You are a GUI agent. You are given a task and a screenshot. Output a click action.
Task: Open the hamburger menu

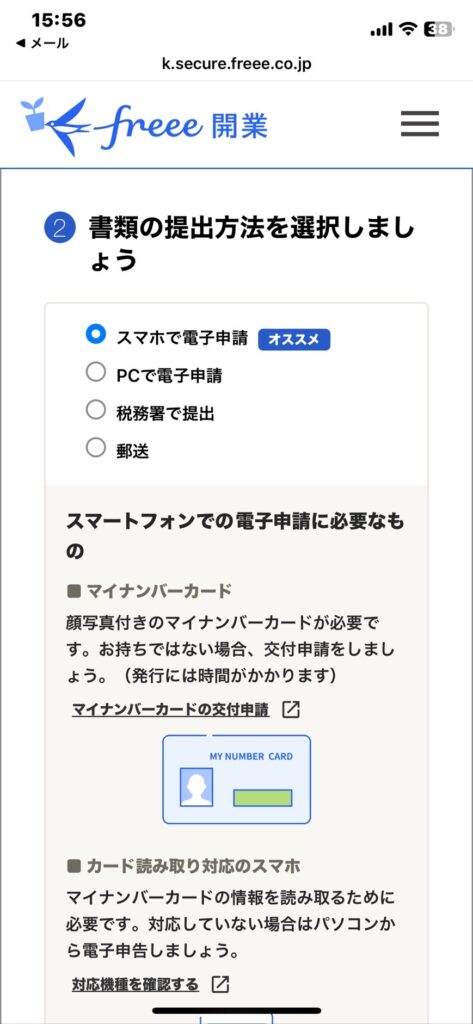click(419, 123)
